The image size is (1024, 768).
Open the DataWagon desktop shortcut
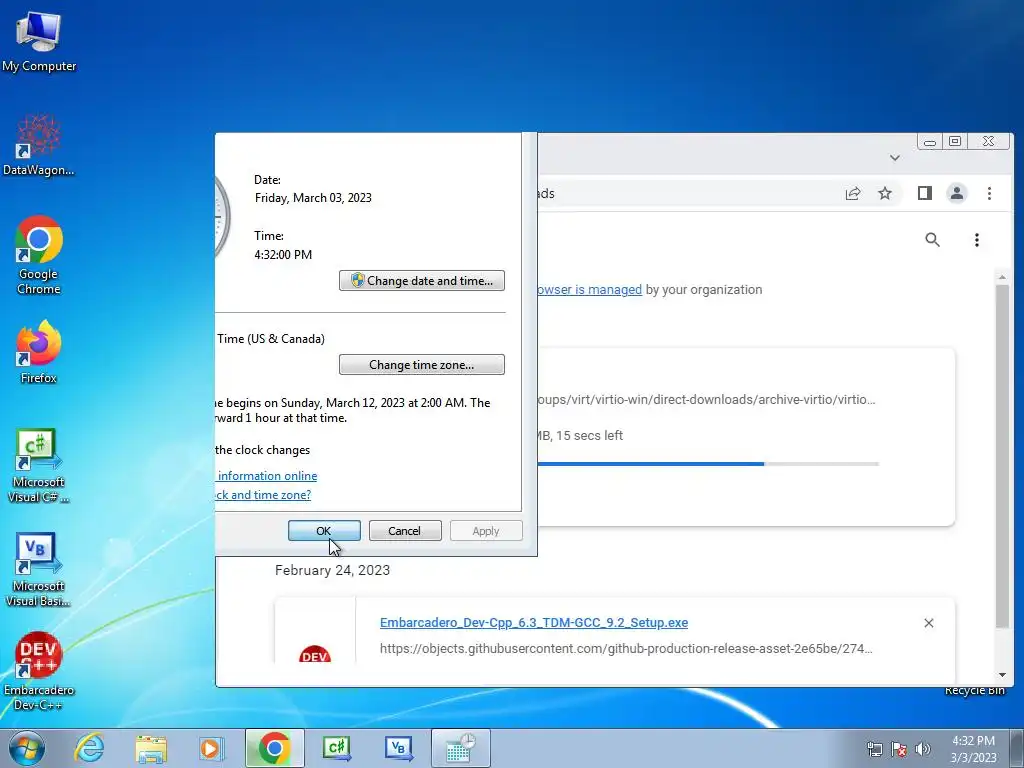39,145
